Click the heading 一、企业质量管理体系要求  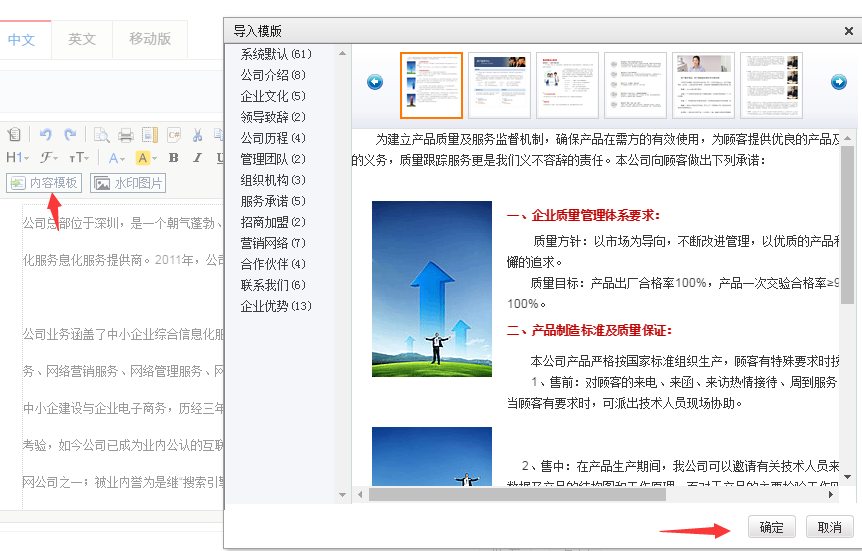coord(583,216)
